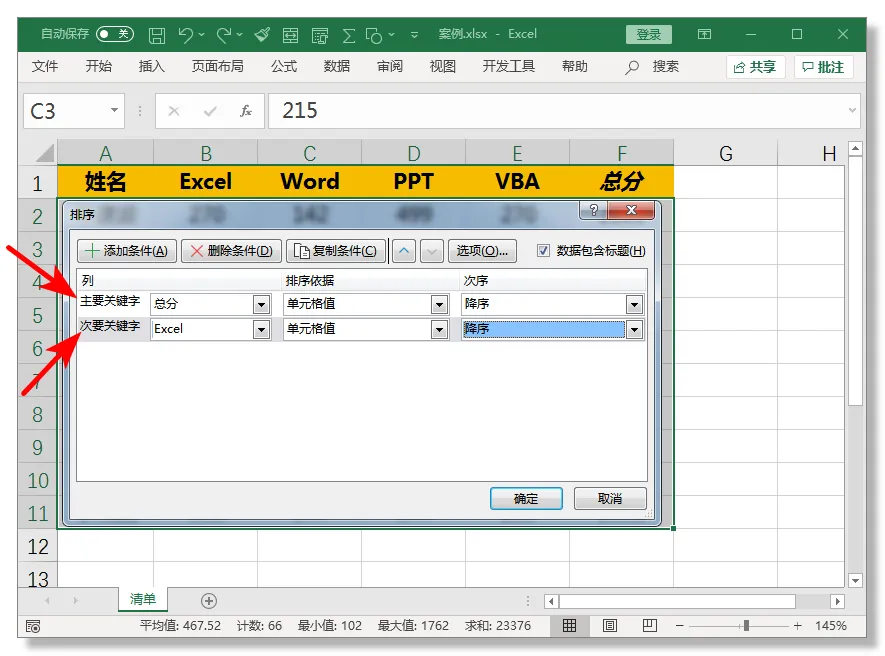Open the 公式 ribbon tab
The image size is (885, 656).
[x=283, y=67]
